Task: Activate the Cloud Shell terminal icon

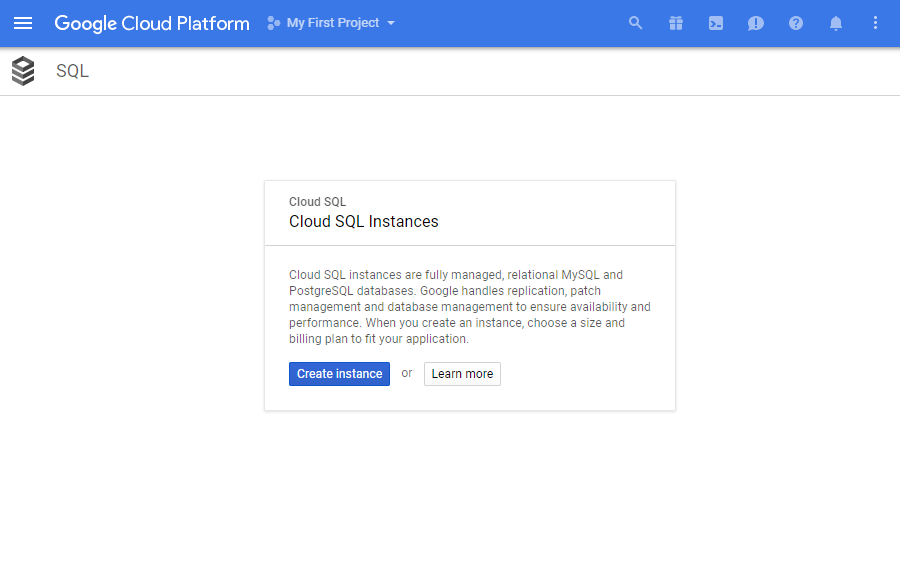Action: coord(716,23)
